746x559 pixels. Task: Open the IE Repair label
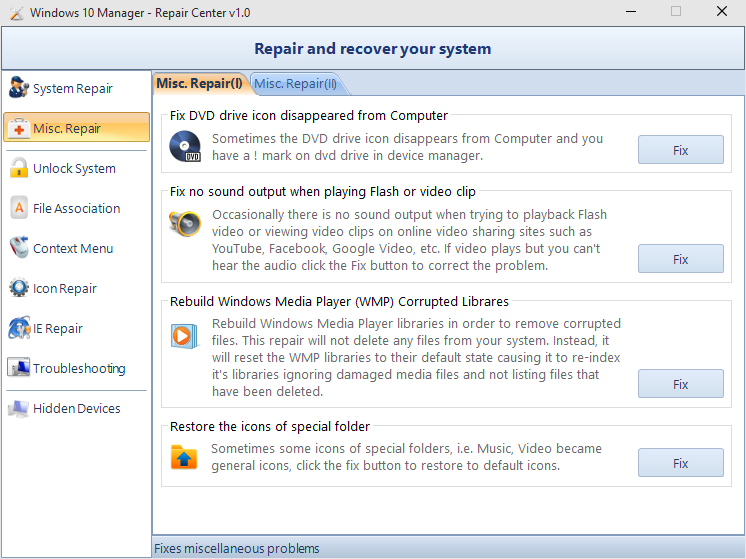pos(58,328)
